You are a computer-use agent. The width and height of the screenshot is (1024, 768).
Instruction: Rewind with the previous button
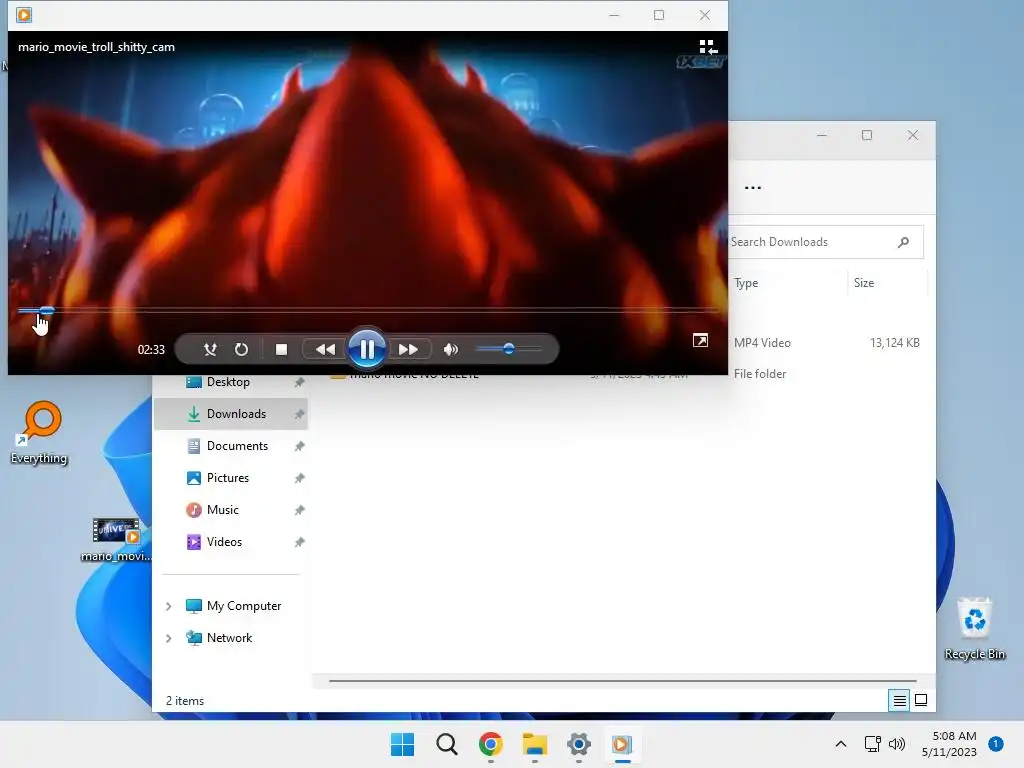pyautogui.click(x=325, y=349)
